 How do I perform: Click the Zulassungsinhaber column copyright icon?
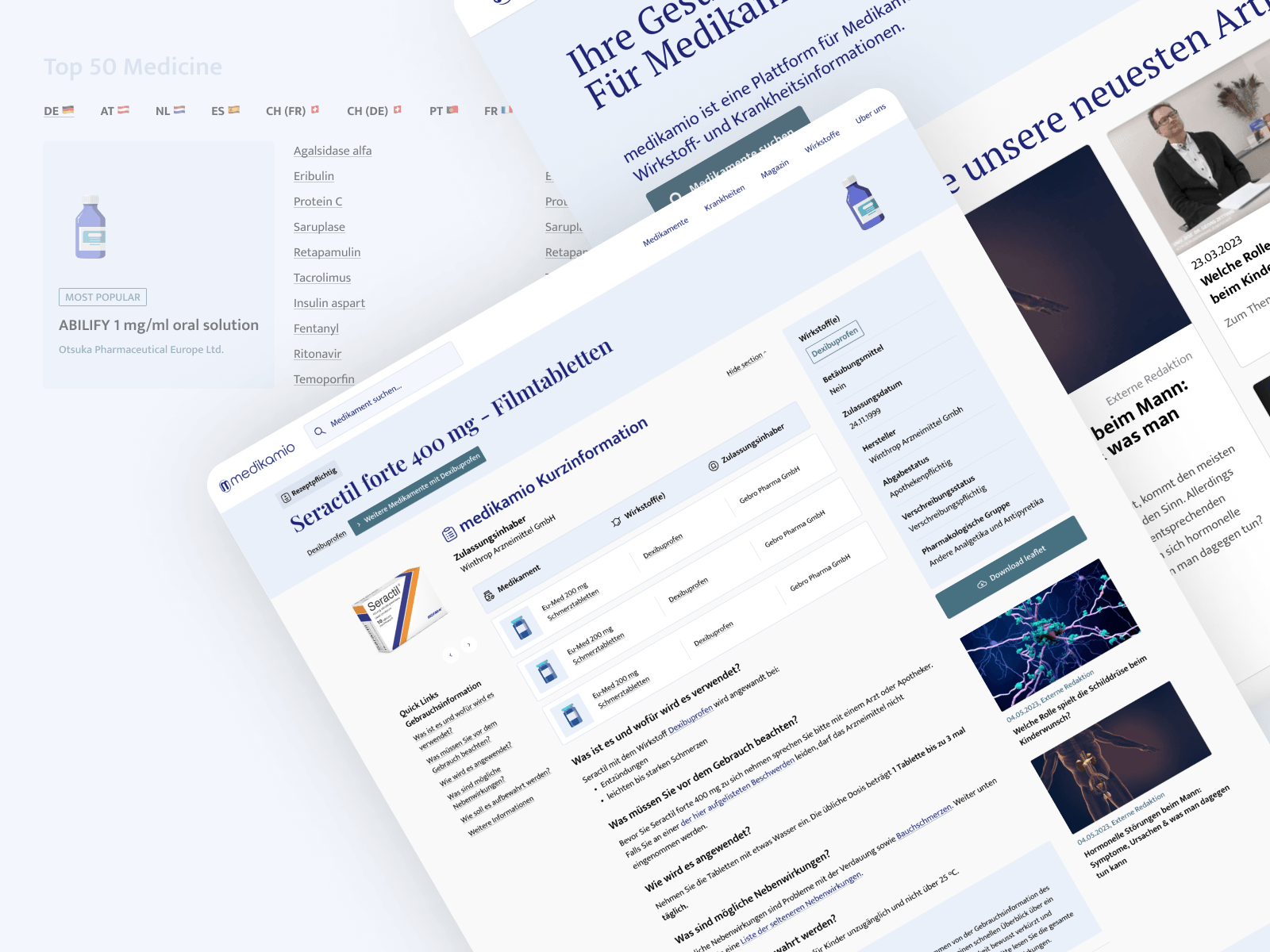(x=713, y=466)
